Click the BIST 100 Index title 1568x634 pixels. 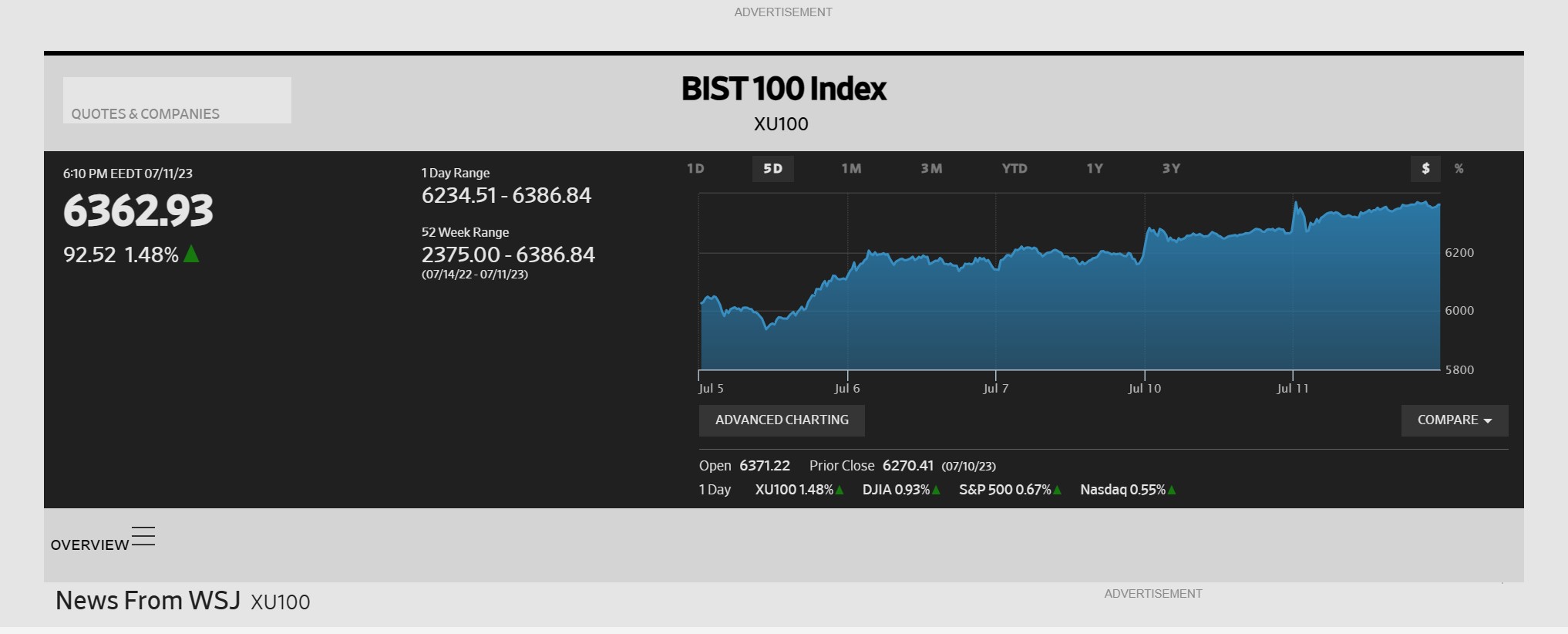click(x=784, y=89)
